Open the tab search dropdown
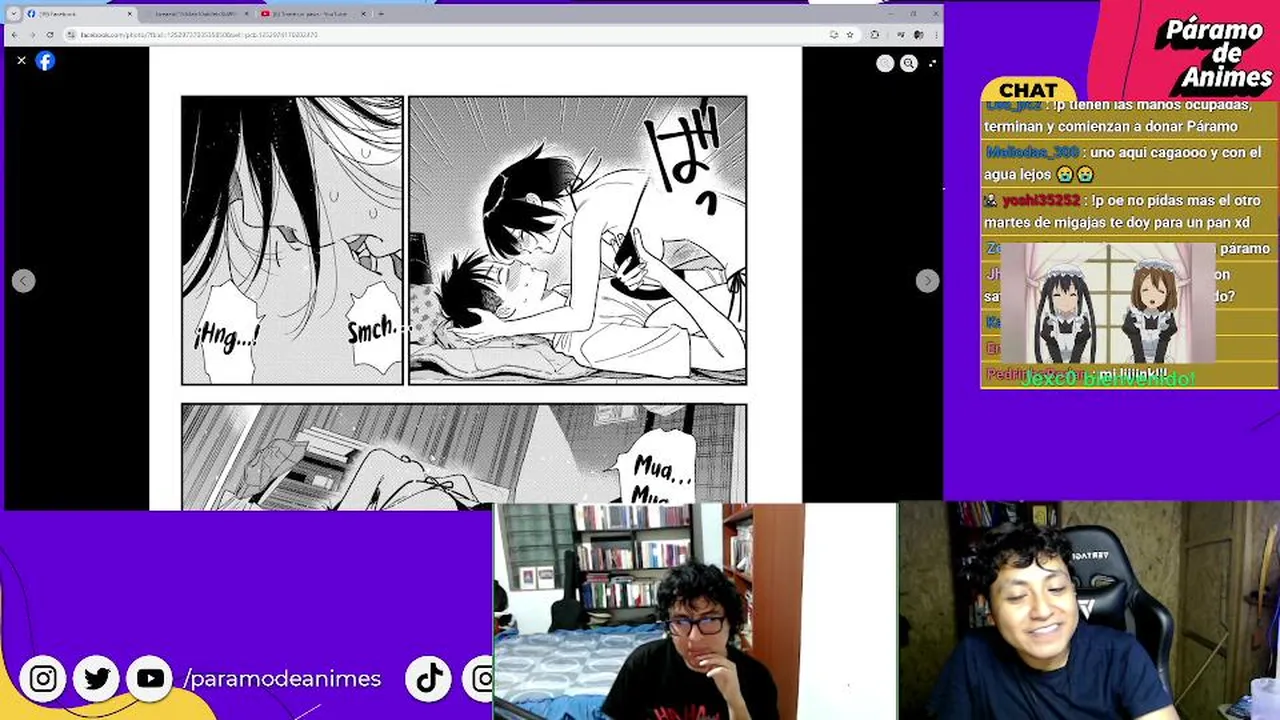This screenshot has width=1280, height=720. click(13, 14)
